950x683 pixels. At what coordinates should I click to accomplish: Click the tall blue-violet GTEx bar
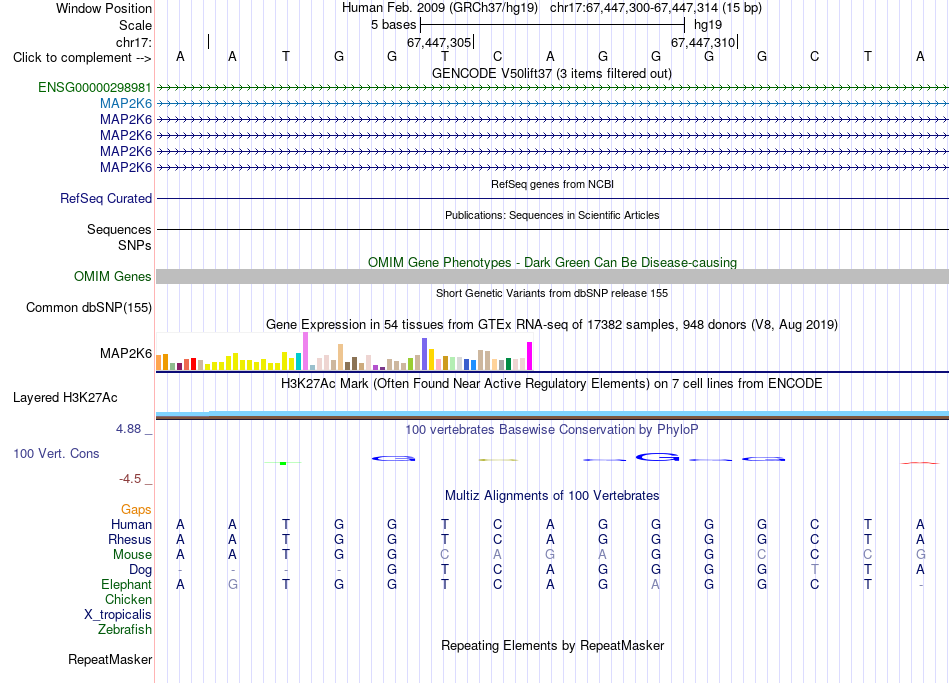425,354
